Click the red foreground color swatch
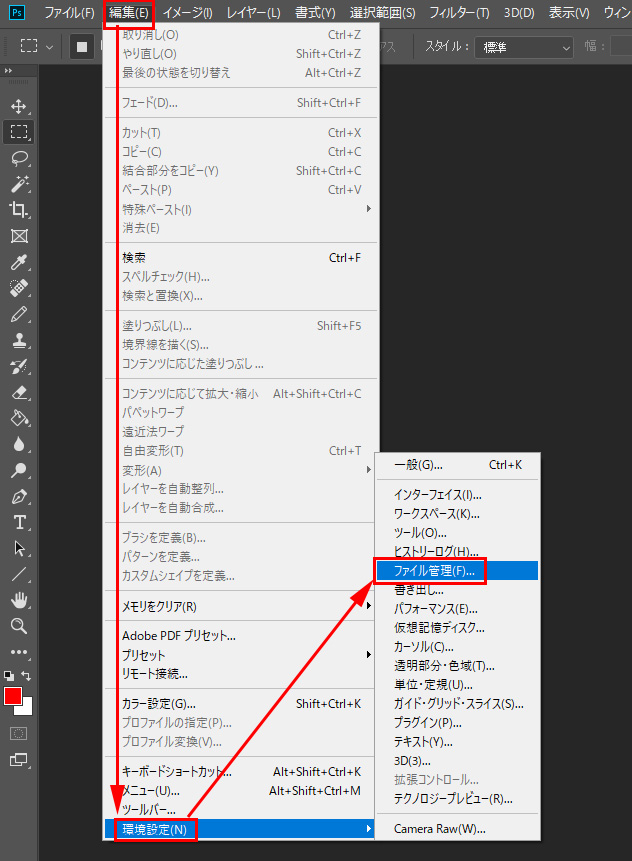The width and height of the screenshot is (632, 861). 13,696
